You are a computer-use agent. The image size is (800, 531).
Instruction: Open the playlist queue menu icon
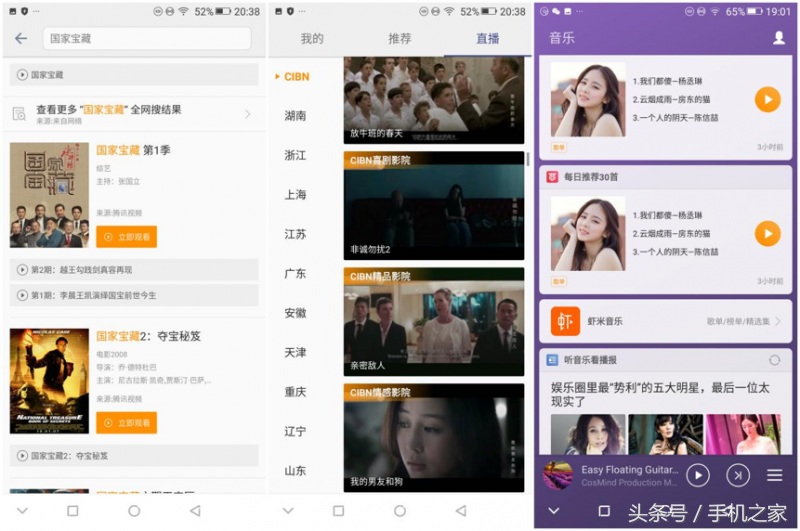(774, 476)
